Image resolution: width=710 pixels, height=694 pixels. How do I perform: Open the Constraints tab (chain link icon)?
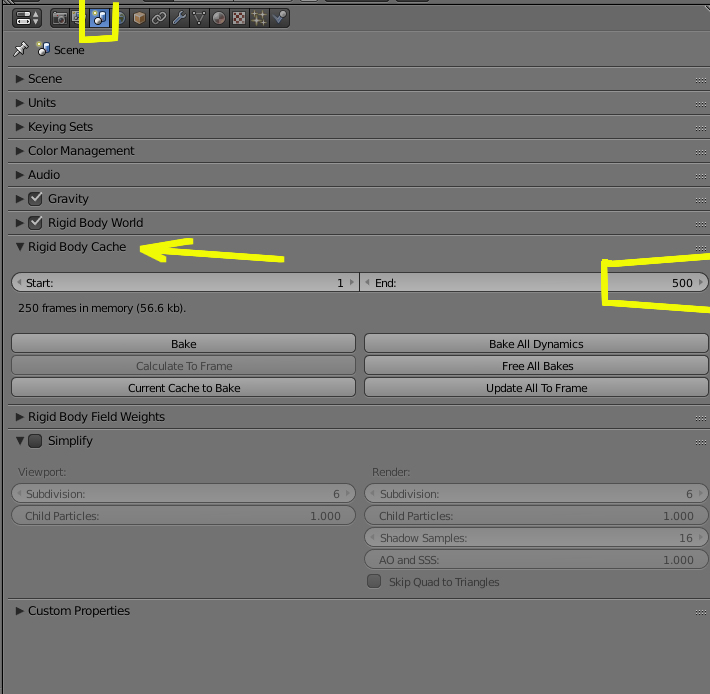(159, 18)
